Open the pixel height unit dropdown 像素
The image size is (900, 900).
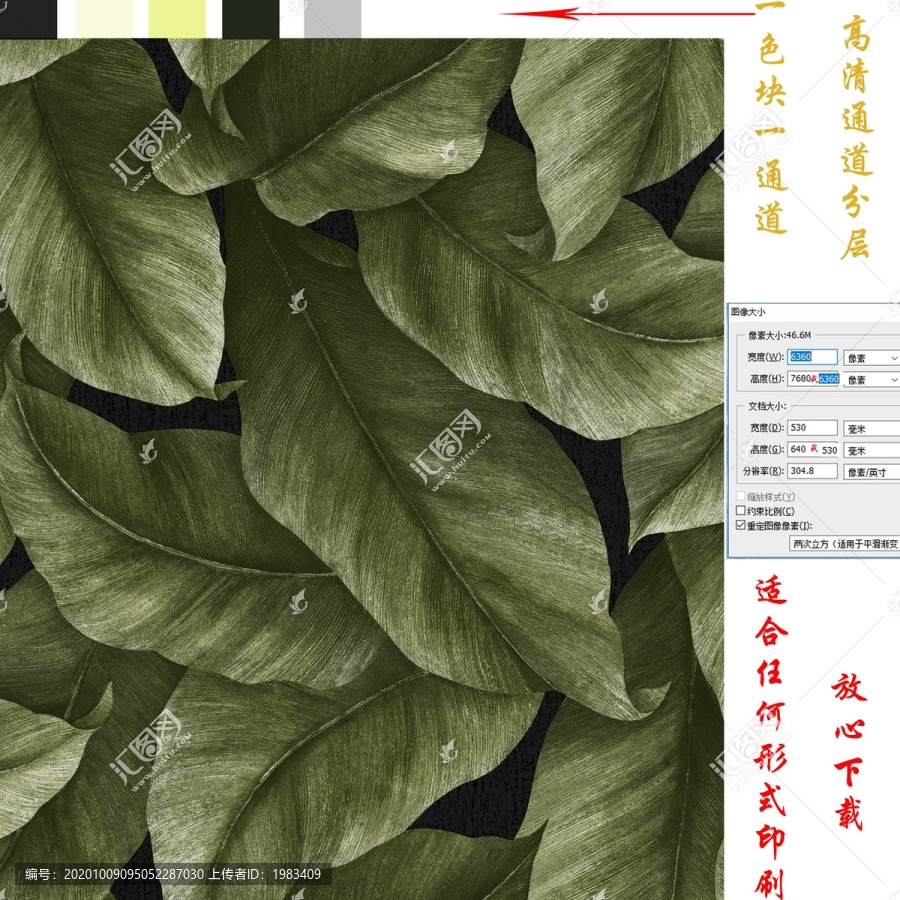(871, 379)
